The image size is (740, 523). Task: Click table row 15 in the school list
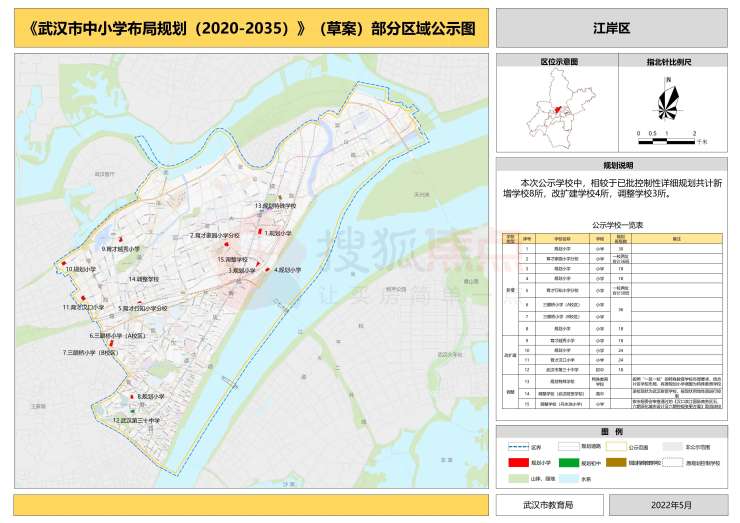[x=621, y=404]
